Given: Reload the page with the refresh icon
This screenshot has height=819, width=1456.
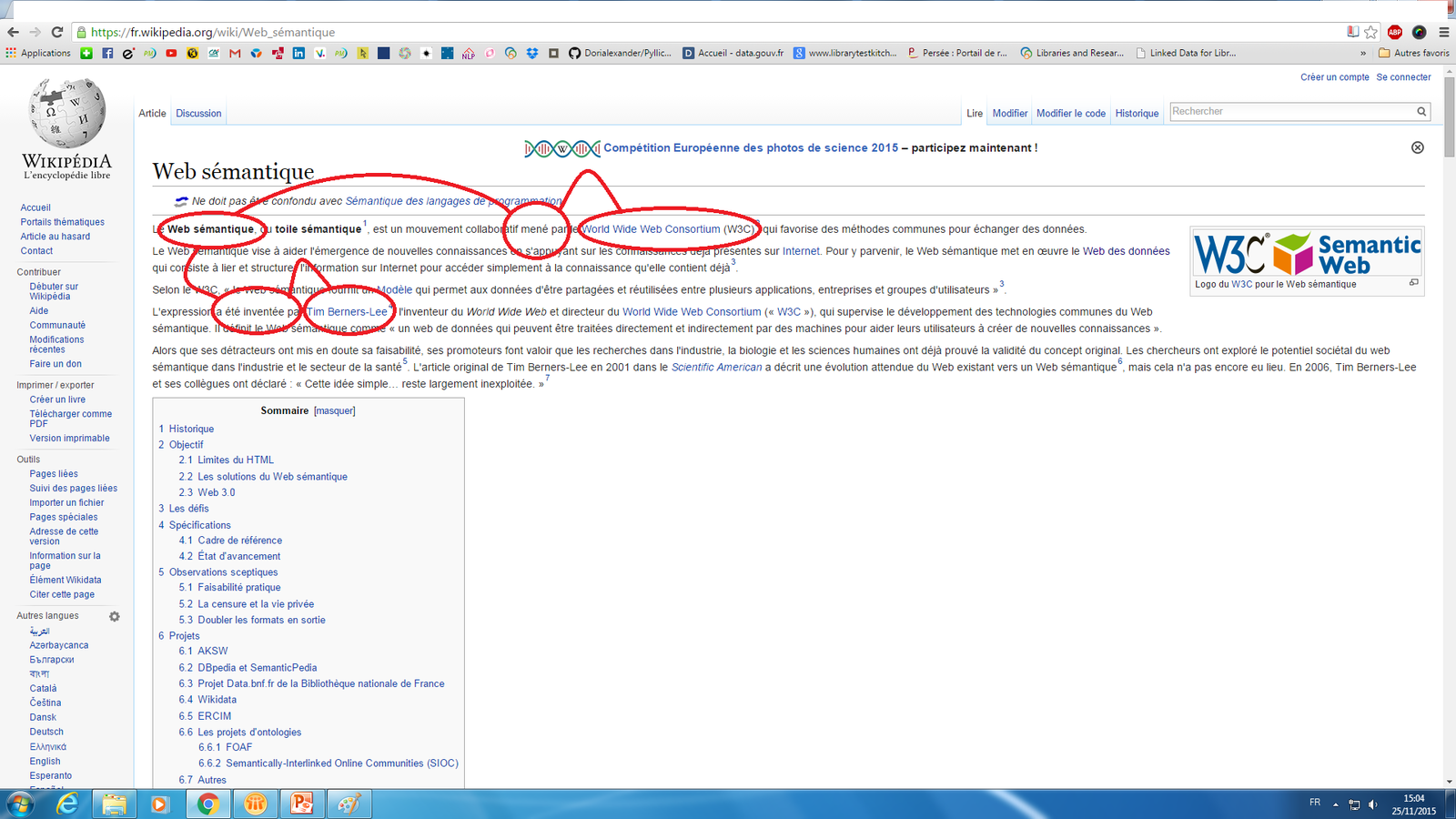Looking at the screenshot, I should pyautogui.click(x=56, y=32).
